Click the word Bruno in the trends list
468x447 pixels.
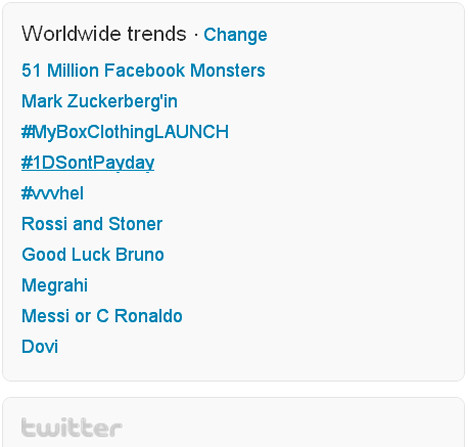140,255
